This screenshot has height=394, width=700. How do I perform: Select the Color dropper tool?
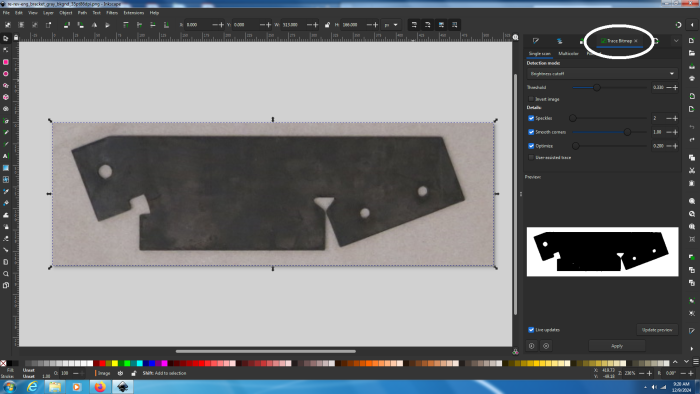[x=6, y=191]
